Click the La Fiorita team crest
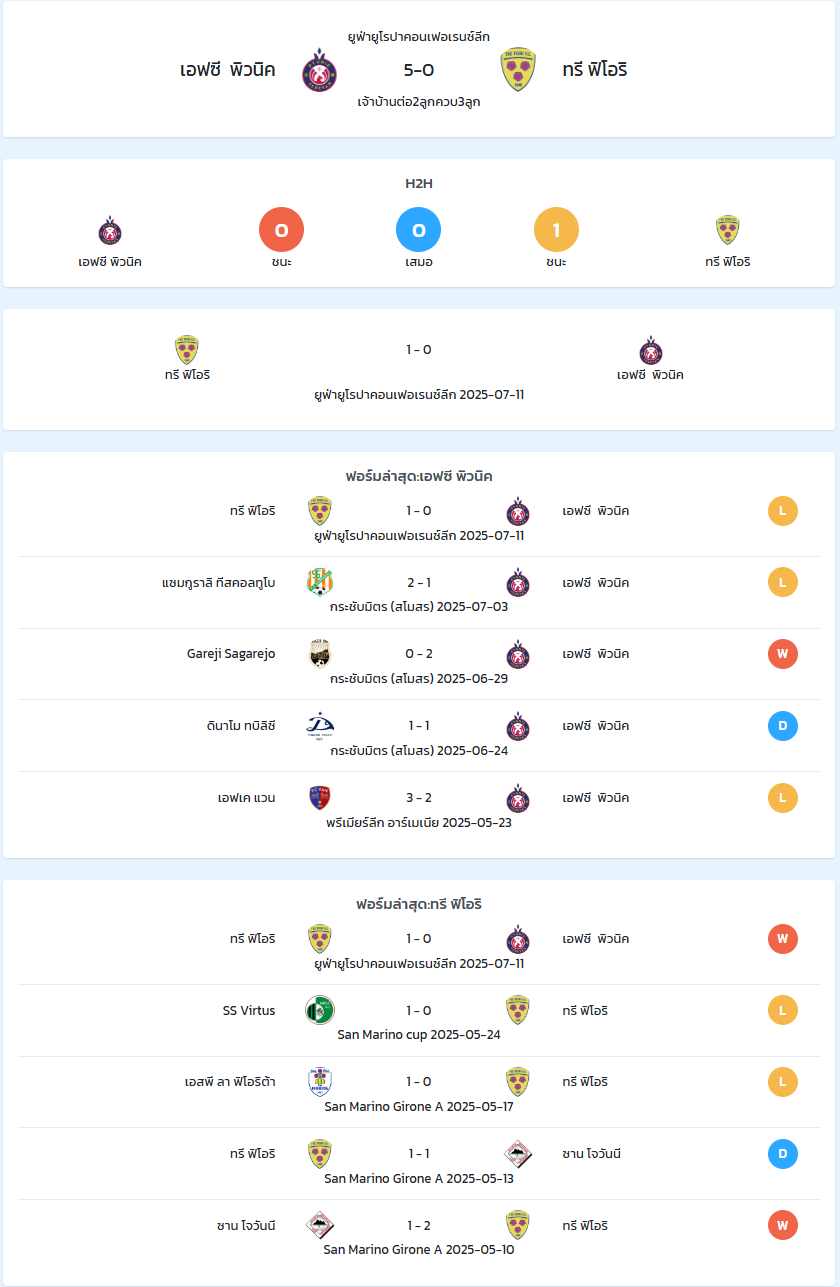This screenshot has width=840, height=1287. click(x=319, y=1082)
